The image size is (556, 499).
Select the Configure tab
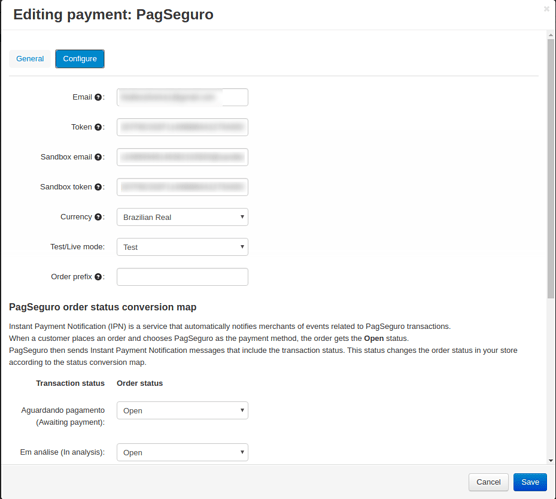pyautogui.click(x=80, y=59)
